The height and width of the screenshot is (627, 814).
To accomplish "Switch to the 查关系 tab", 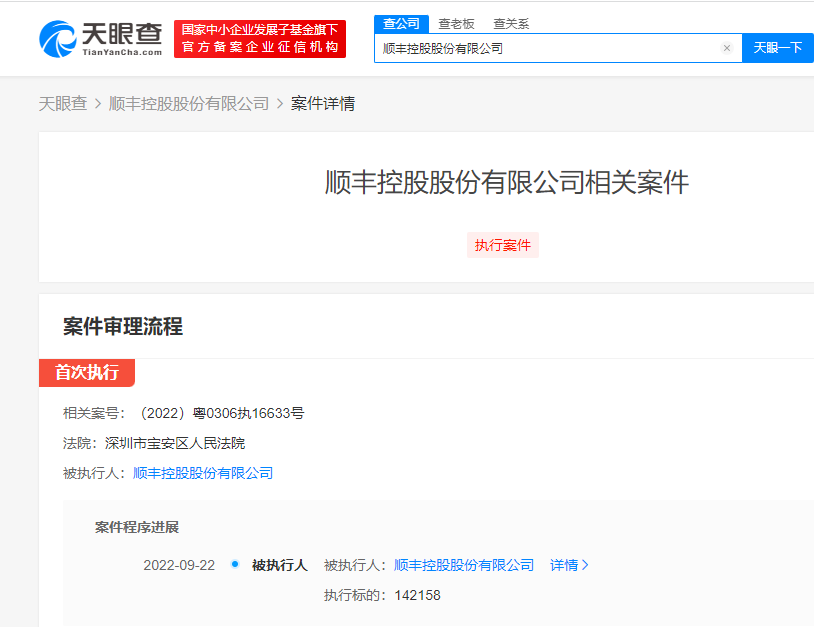I will [511, 24].
